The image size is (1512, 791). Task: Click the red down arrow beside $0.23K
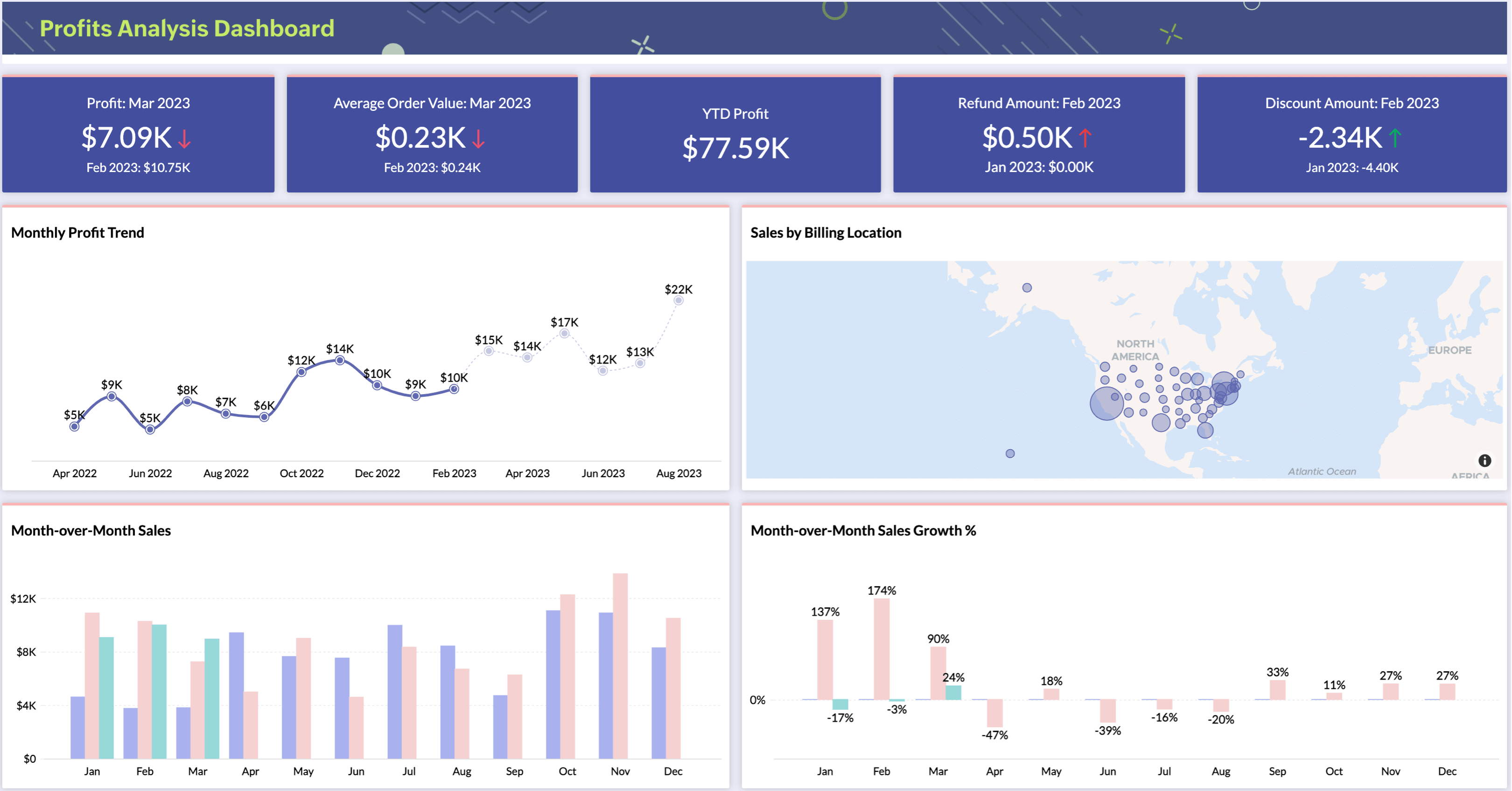(x=478, y=139)
